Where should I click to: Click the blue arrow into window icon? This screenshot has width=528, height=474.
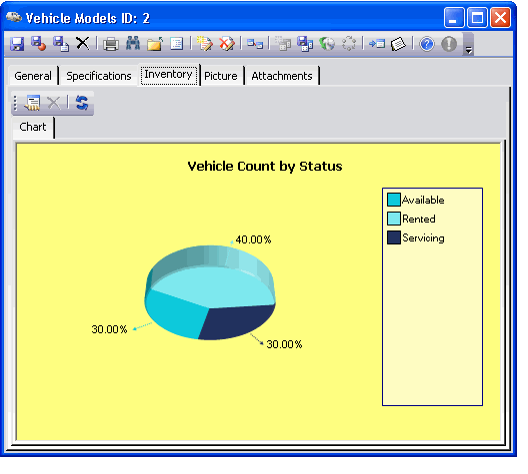tap(377, 44)
